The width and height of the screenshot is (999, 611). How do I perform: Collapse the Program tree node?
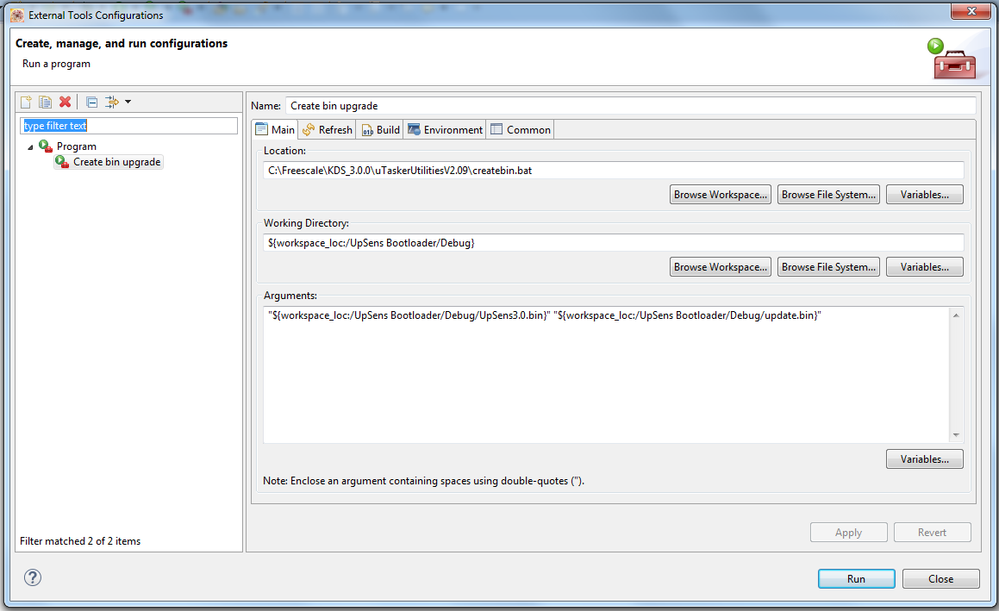pyautogui.click(x=30, y=147)
